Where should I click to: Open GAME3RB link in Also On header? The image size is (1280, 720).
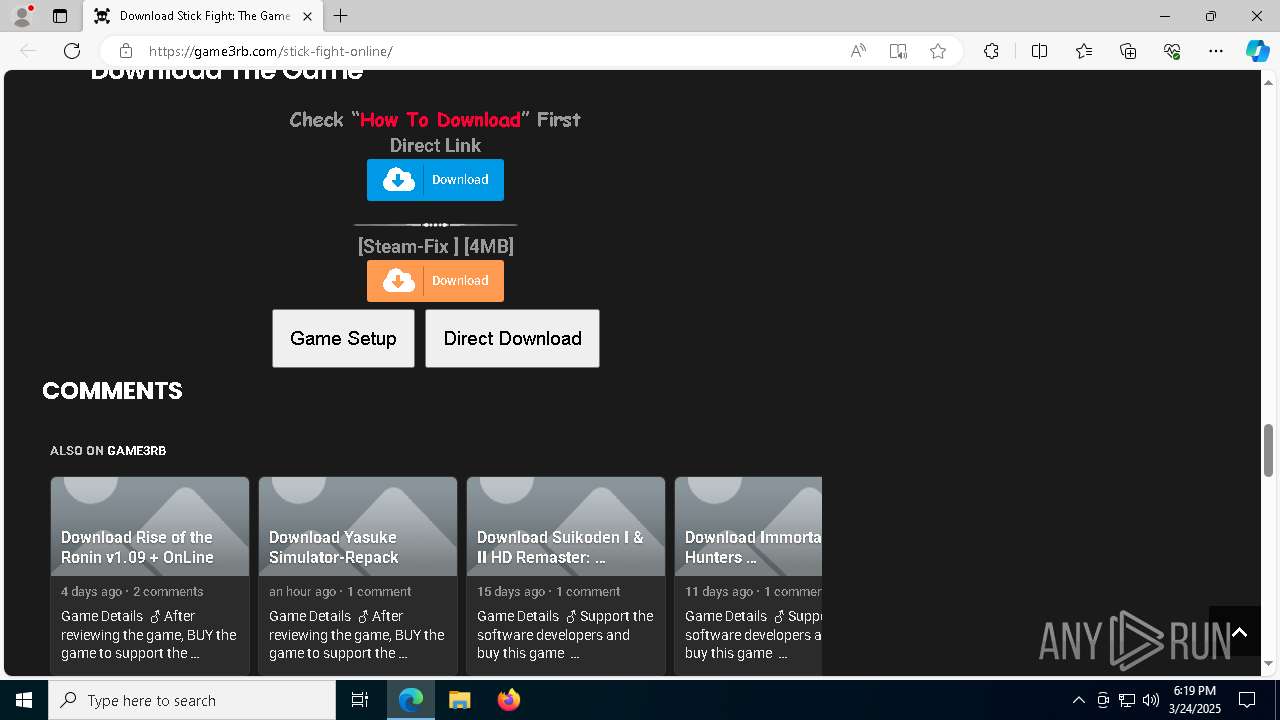[x=136, y=451]
